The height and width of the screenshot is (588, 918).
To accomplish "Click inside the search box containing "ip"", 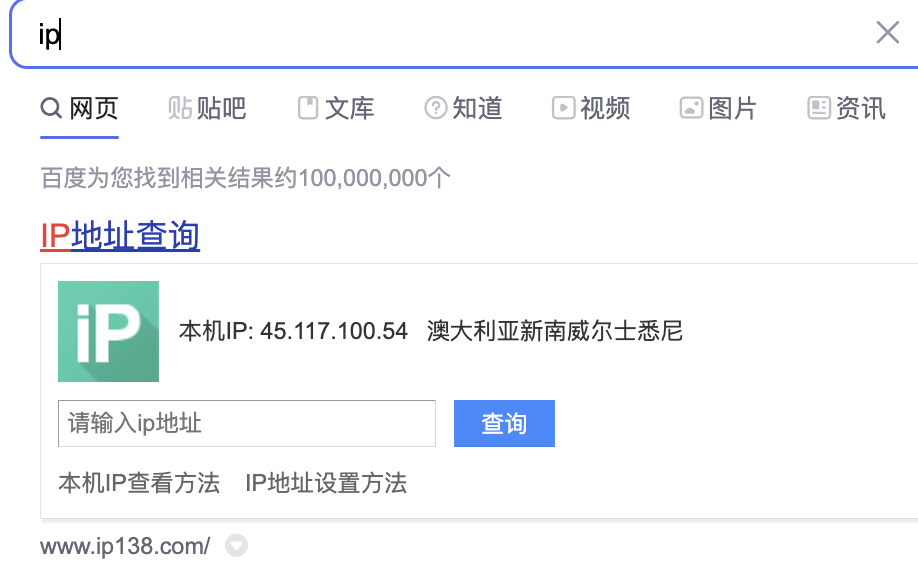I will (x=450, y=34).
